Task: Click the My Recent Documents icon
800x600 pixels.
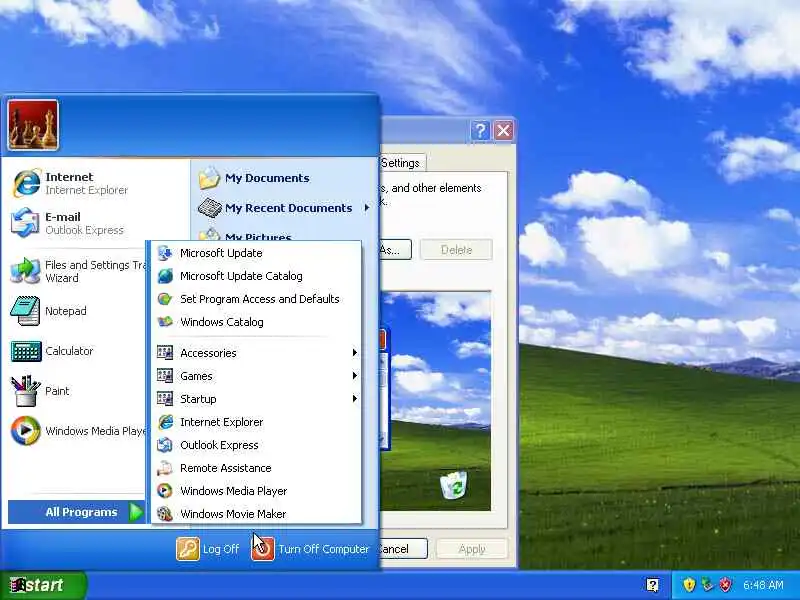Action: tap(209, 208)
